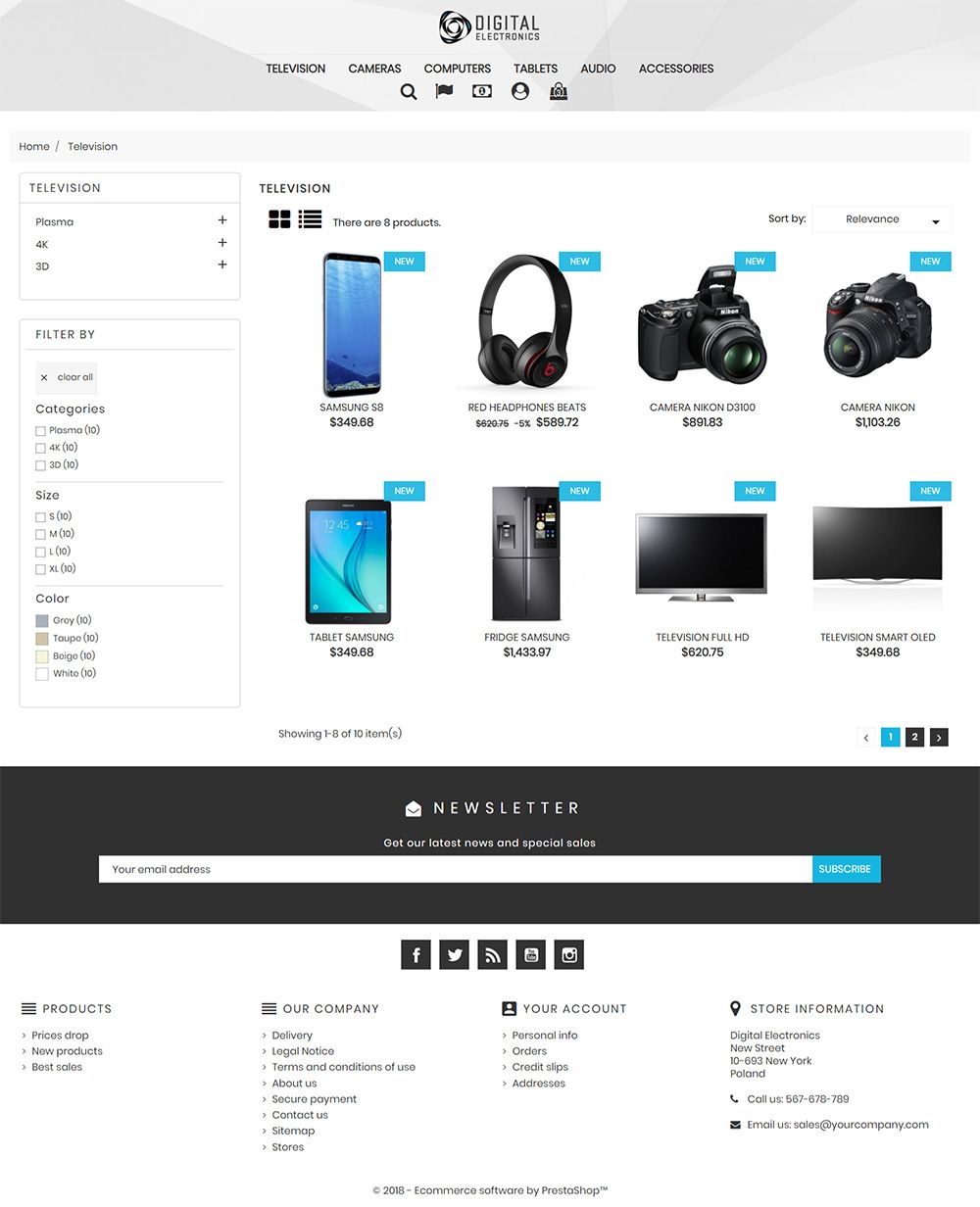The height and width of the screenshot is (1207, 980).
Task: Expand the Plasma subcategory tree
Action: coord(222,220)
